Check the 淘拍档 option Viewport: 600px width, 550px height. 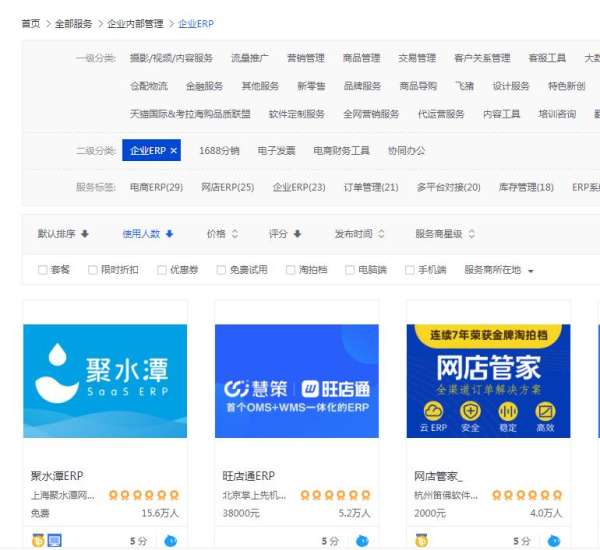(x=290, y=270)
